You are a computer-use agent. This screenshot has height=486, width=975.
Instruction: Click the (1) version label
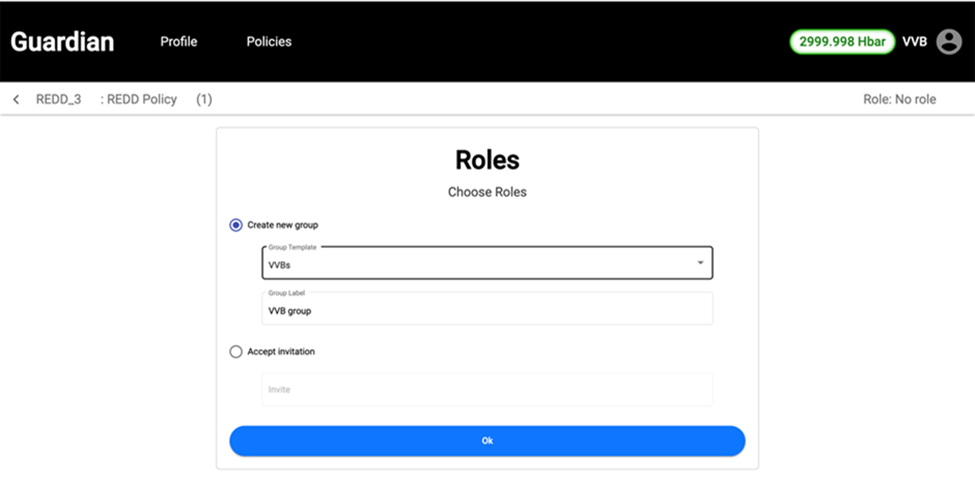(204, 99)
